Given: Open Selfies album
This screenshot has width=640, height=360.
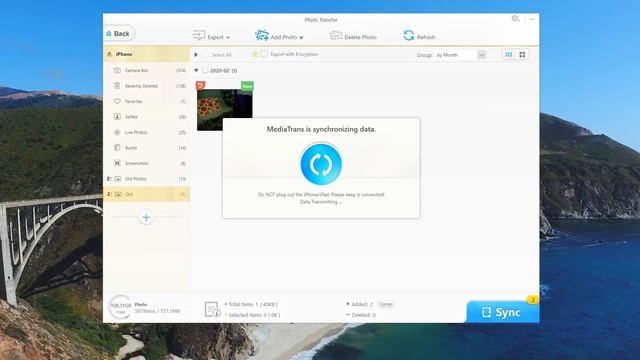Looking at the screenshot, I should click(x=147, y=117).
